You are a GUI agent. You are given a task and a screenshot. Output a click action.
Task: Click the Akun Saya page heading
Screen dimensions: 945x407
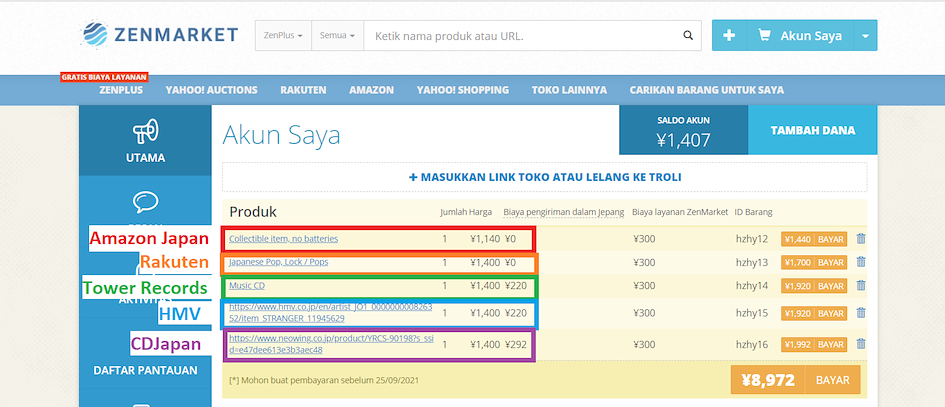click(x=281, y=135)
